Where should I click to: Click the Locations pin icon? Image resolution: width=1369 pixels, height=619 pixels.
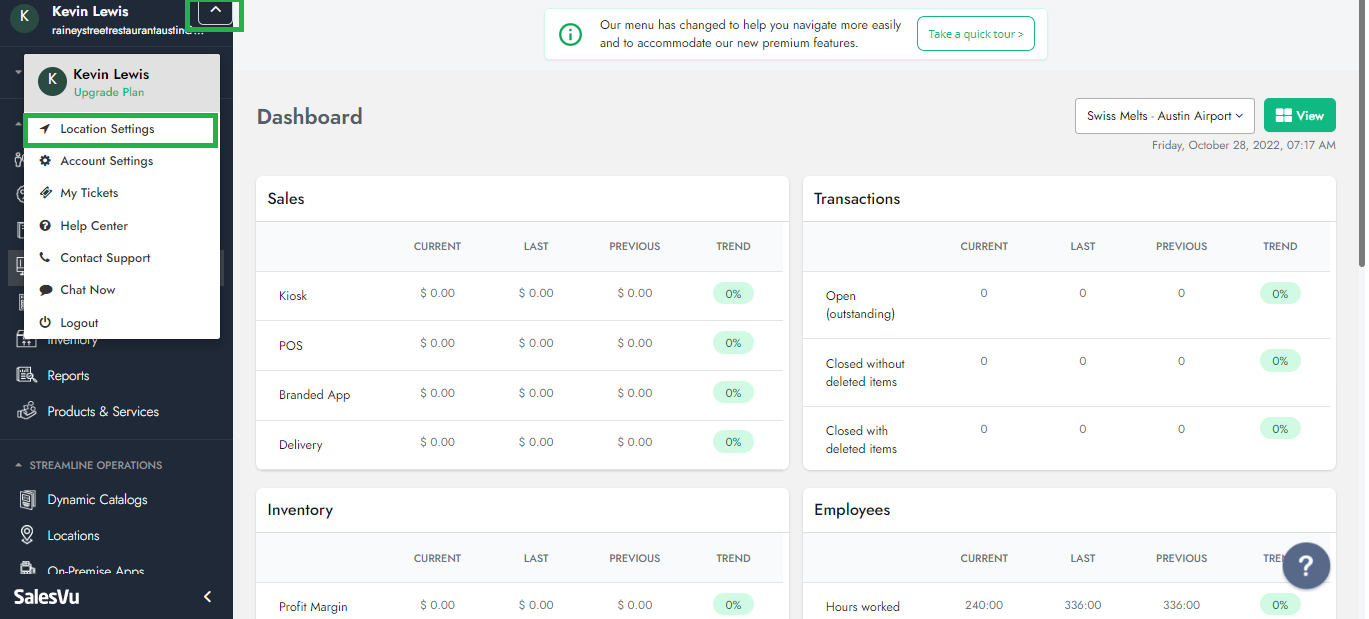click(x=27, y=536)
